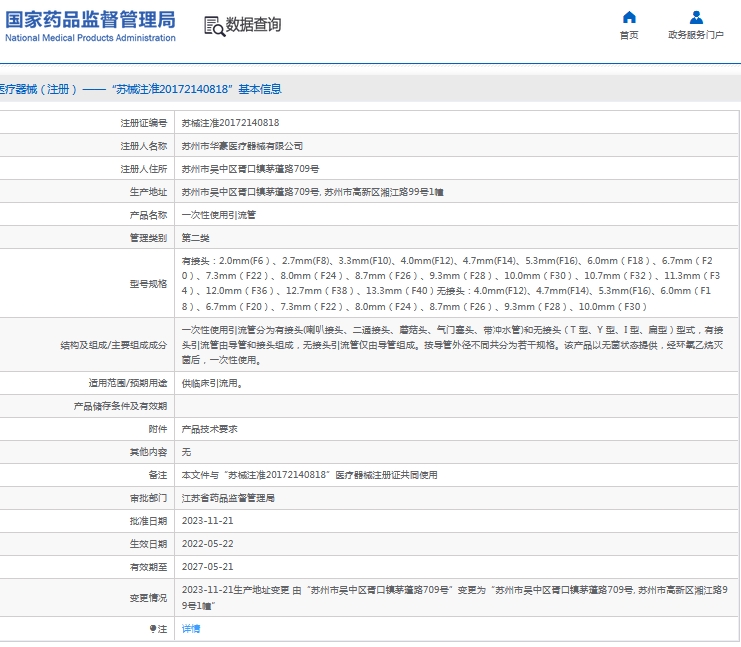Click the empty 产品储存条件及有效期 value cell
The width and height of the screenshot is (741, 647).
457,406
